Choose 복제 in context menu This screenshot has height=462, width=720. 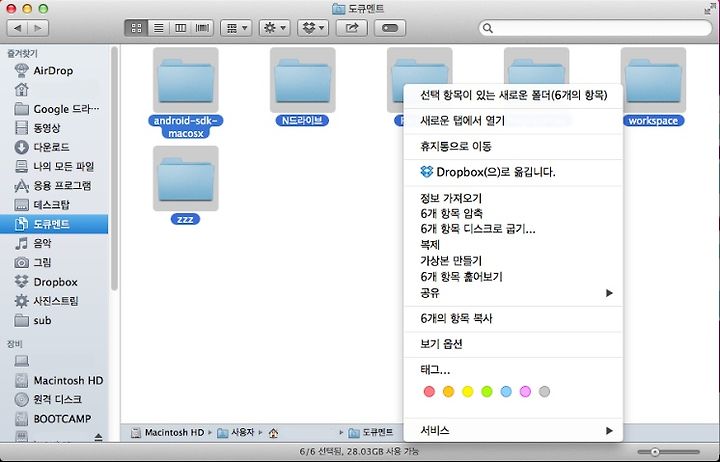(x=513, y=245)
